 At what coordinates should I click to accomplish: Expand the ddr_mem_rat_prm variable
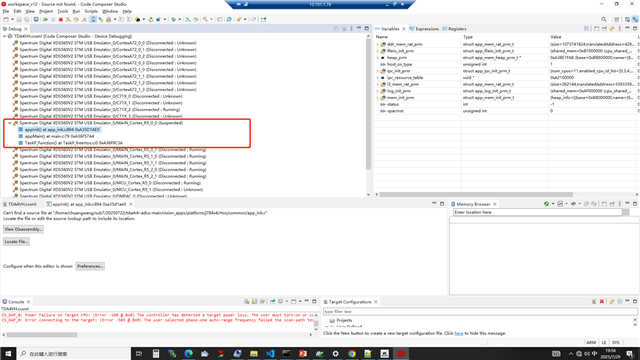pyautogui.click(x=378, y=44)
